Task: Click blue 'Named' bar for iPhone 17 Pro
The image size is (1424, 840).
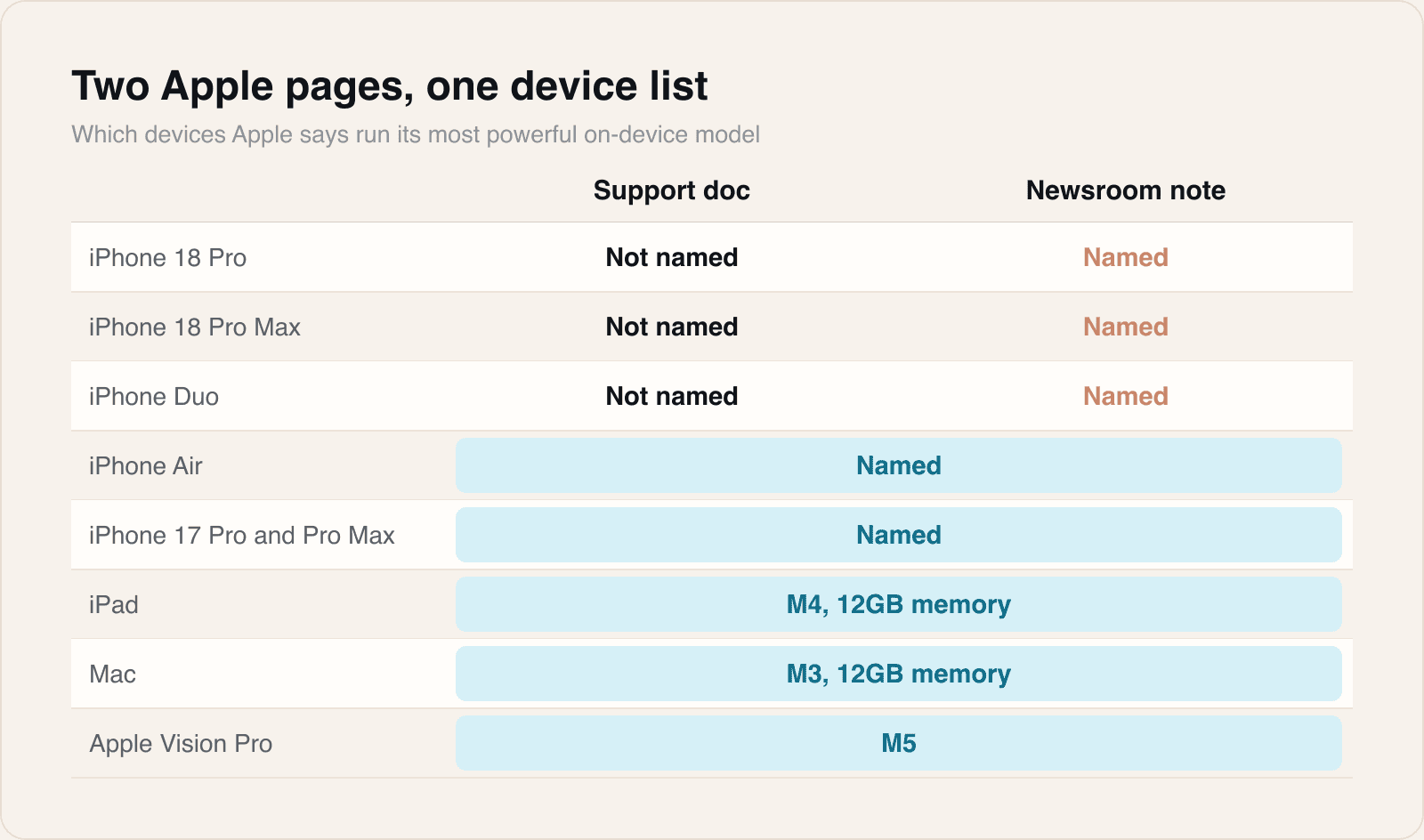Action: tap(899, 535)
